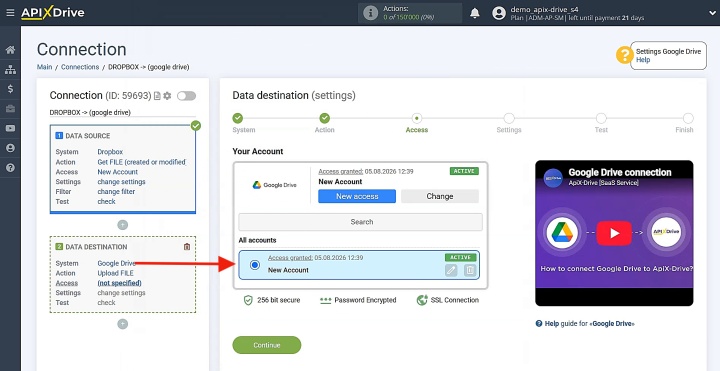Go to Main breadcrumb

[x=45, y=67]
